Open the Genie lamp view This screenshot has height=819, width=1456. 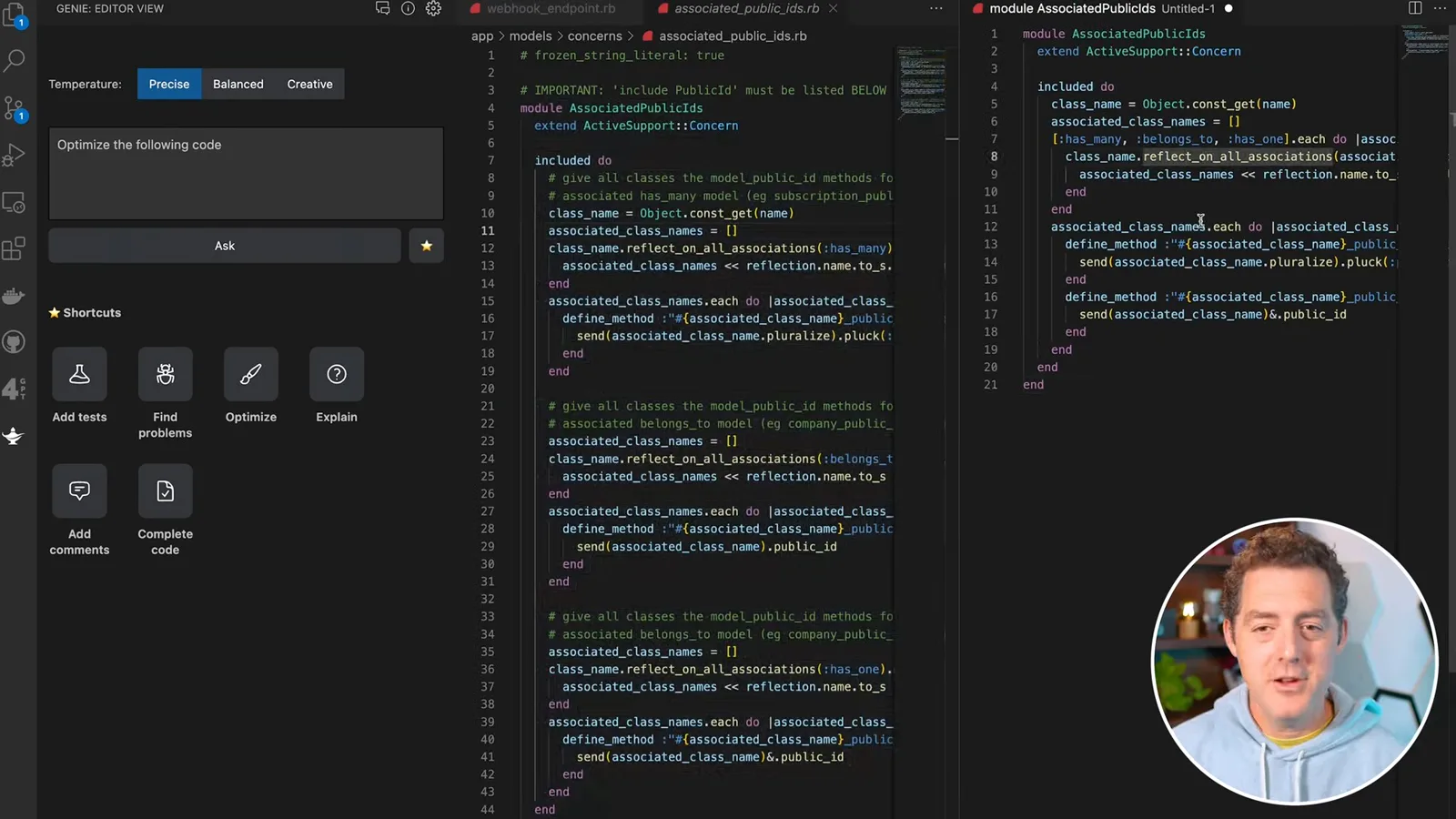pos(15,437)
